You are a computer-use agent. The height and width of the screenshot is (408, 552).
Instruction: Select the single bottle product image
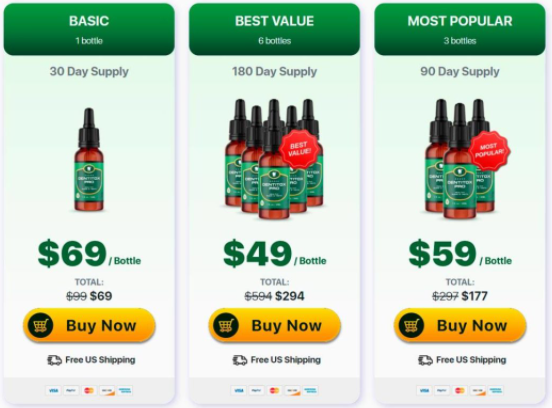coord(89,159)
